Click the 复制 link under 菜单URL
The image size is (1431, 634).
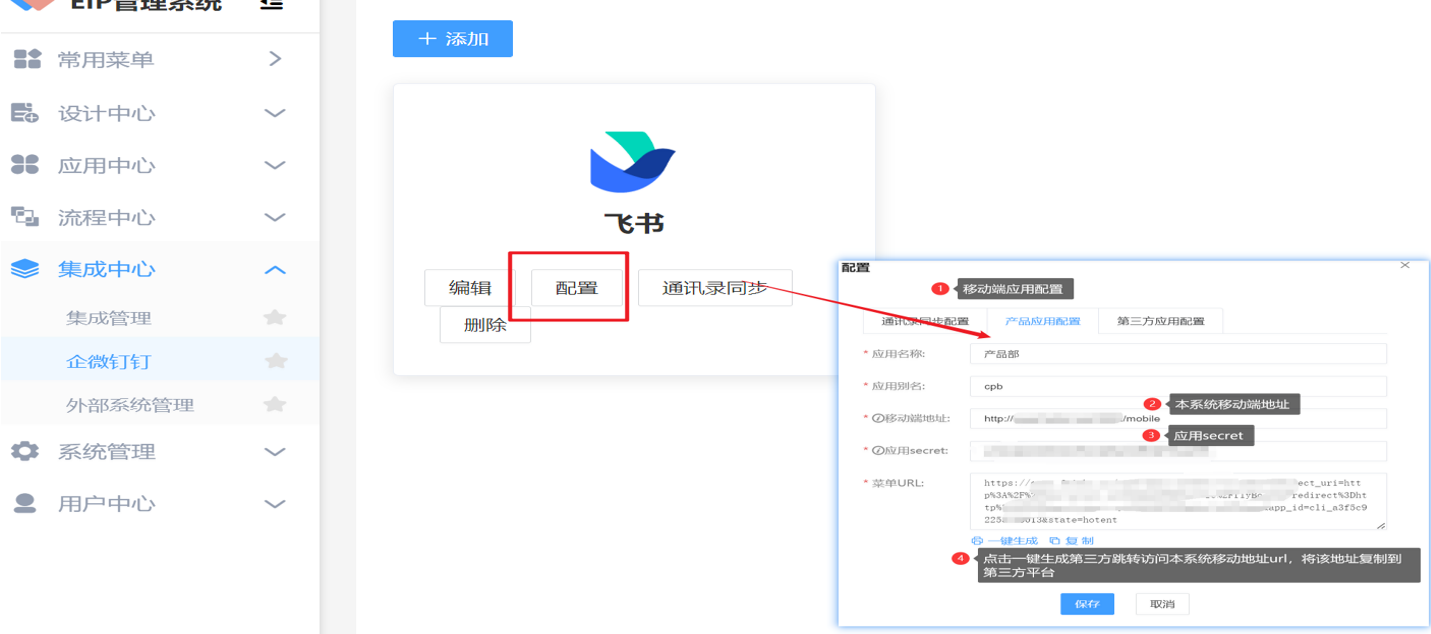pyautogui.click(x=1071, y=541)
